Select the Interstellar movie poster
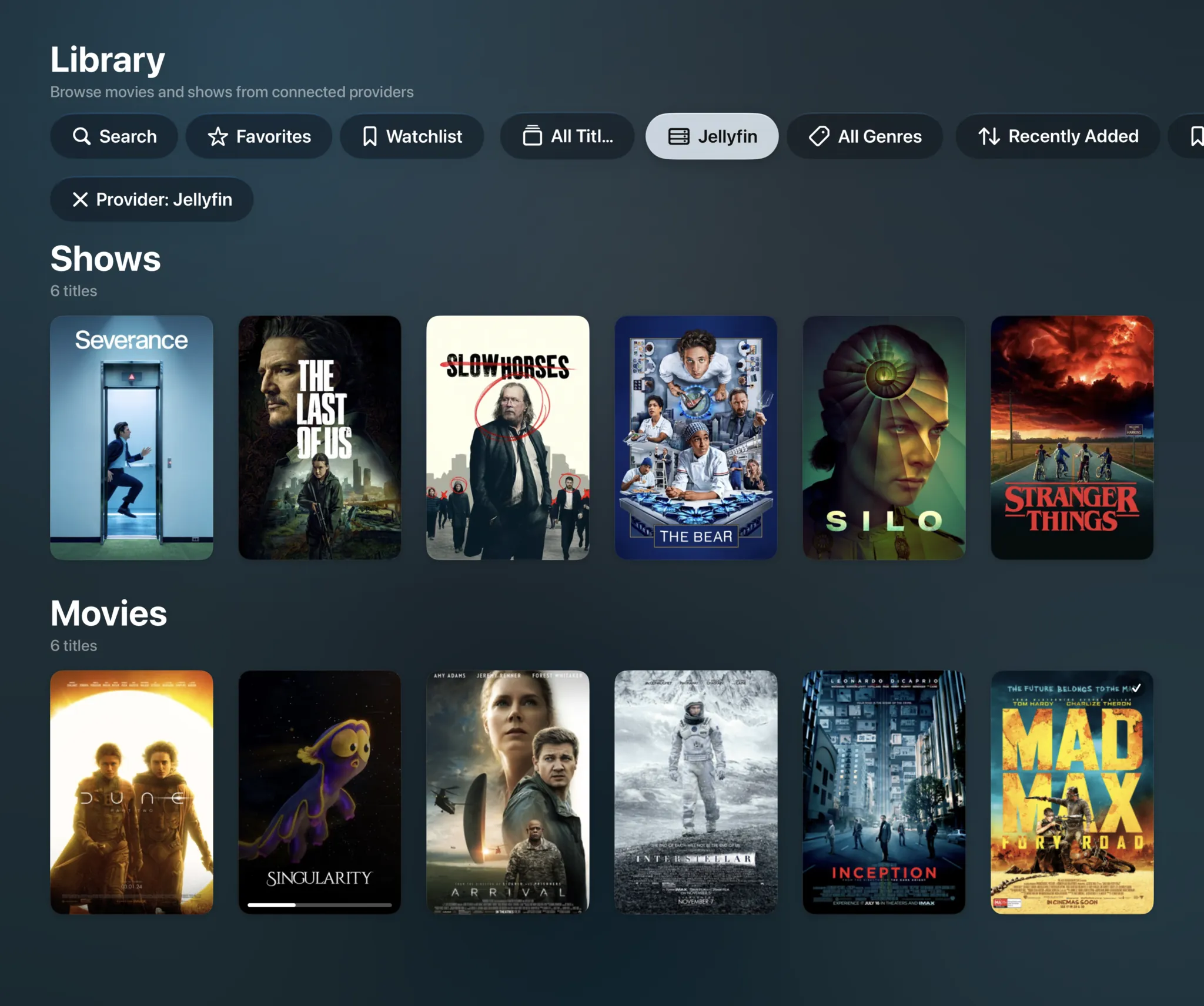The image size is (1204, 1006). [x=696, y=792]
